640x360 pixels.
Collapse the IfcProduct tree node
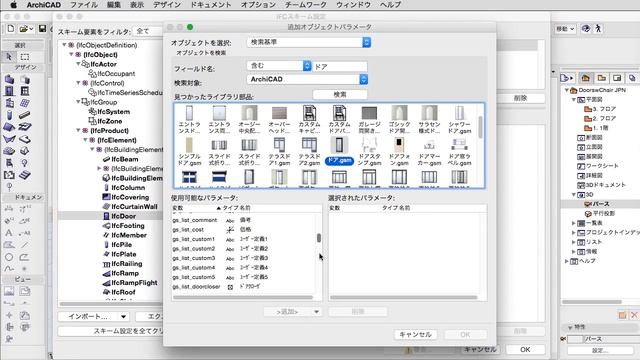78,130
